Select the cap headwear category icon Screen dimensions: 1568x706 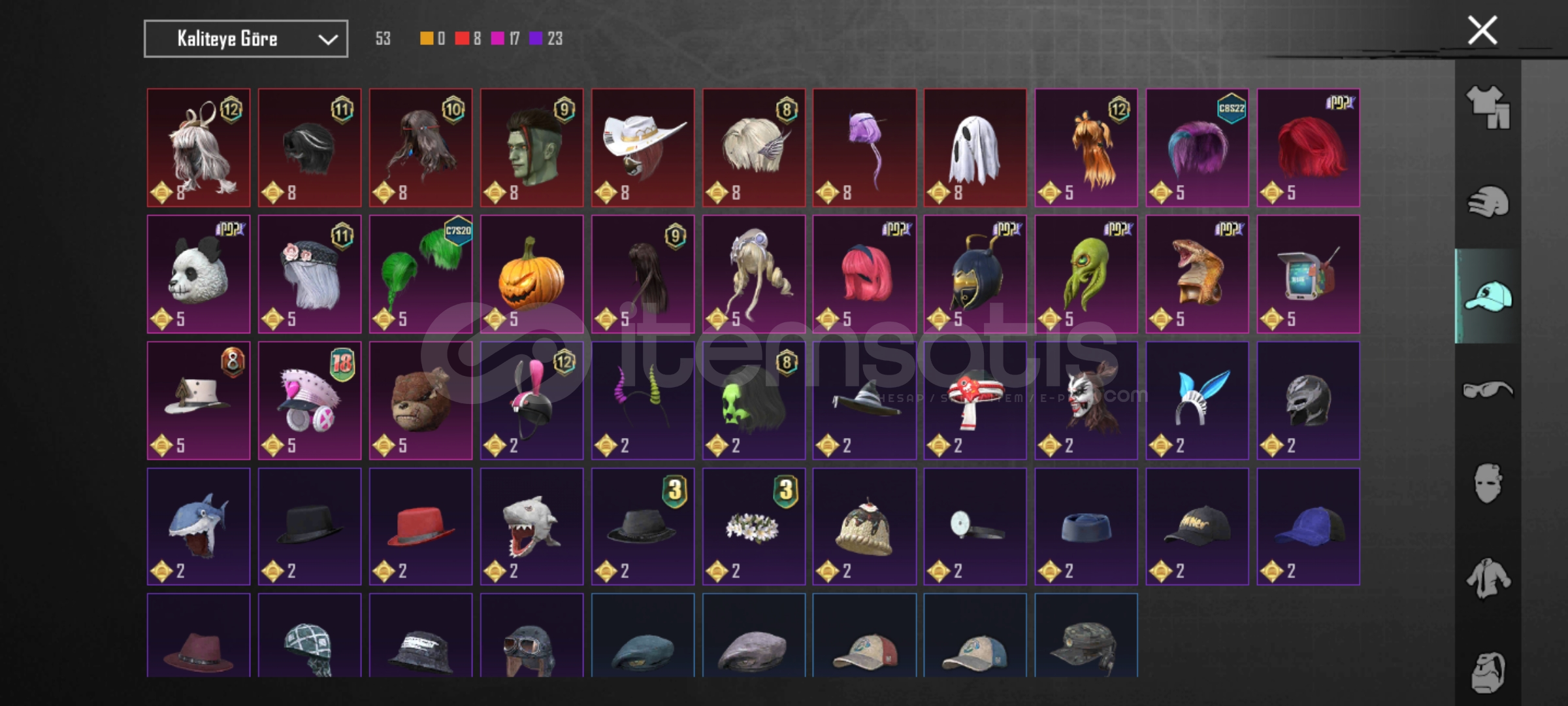[x=1488, y=296]
